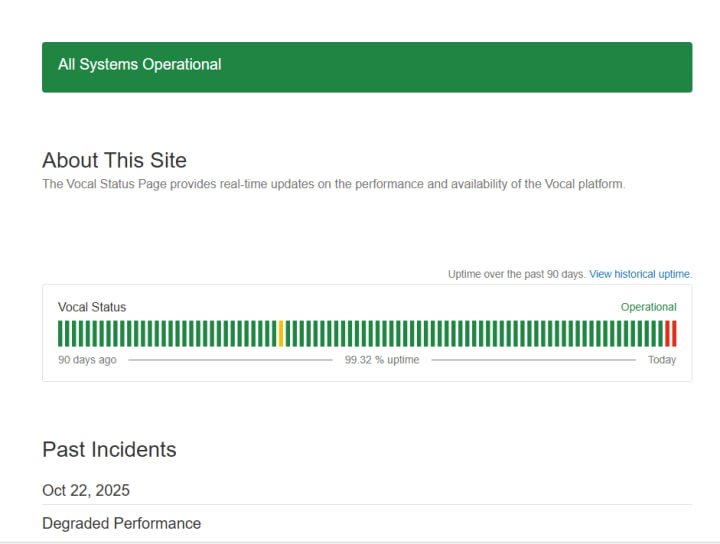
Task: Select the green bar just after the yellow bar
Action: tap(289, 333)
